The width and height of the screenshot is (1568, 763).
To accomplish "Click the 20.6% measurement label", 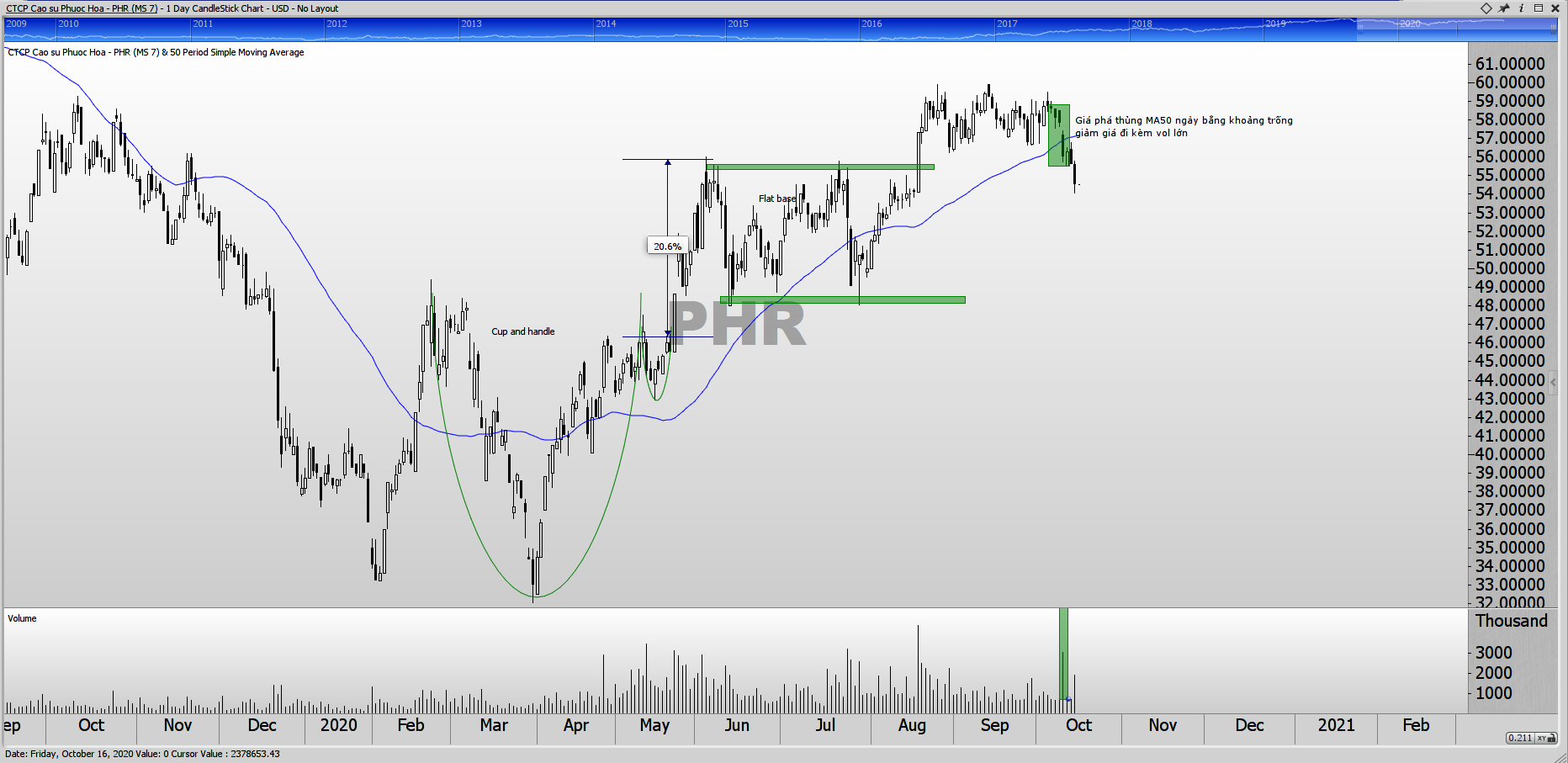I will [667, 246].
